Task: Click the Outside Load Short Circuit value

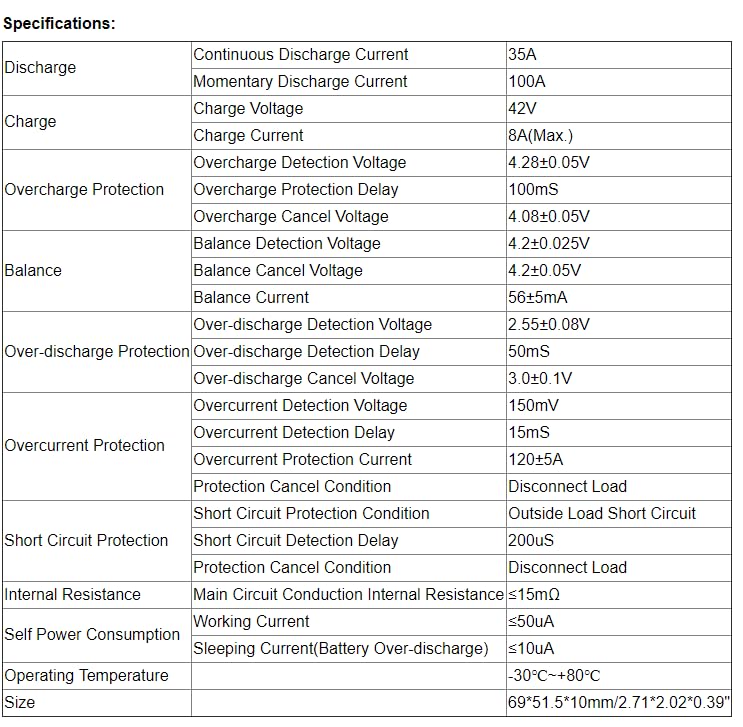Action: [602, 514]
